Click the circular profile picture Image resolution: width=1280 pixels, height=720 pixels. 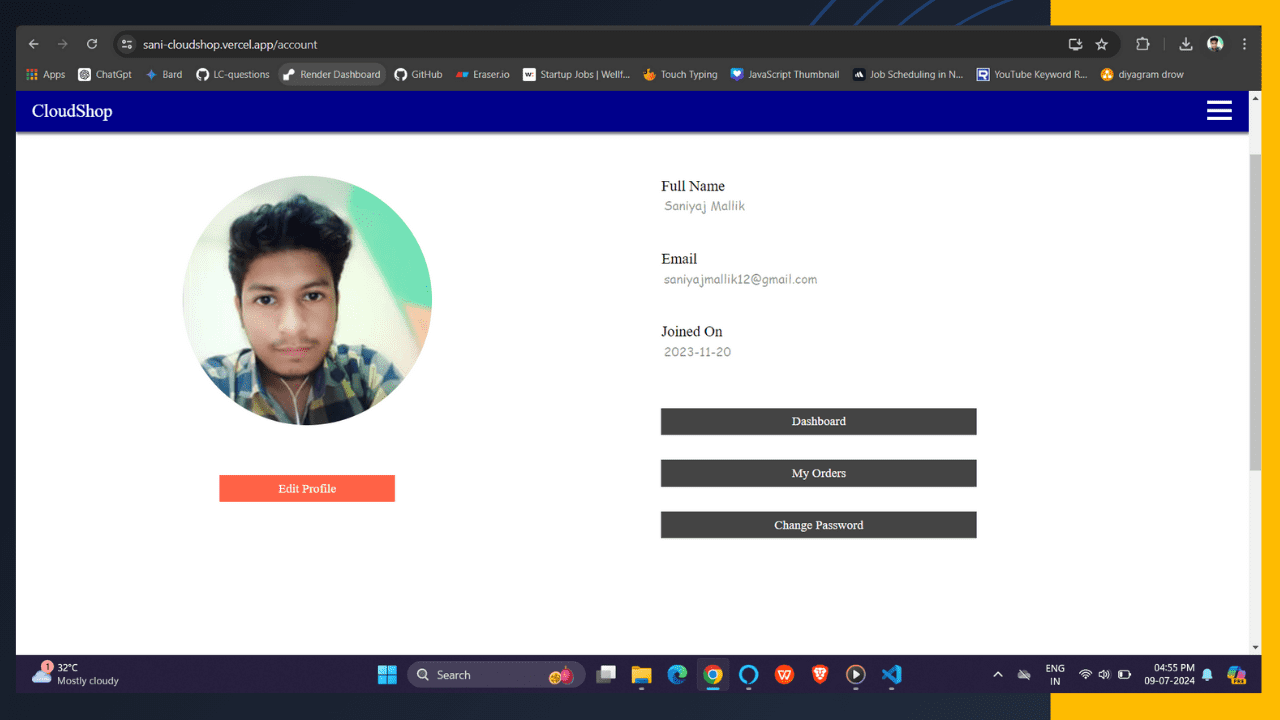click(307, 301)
